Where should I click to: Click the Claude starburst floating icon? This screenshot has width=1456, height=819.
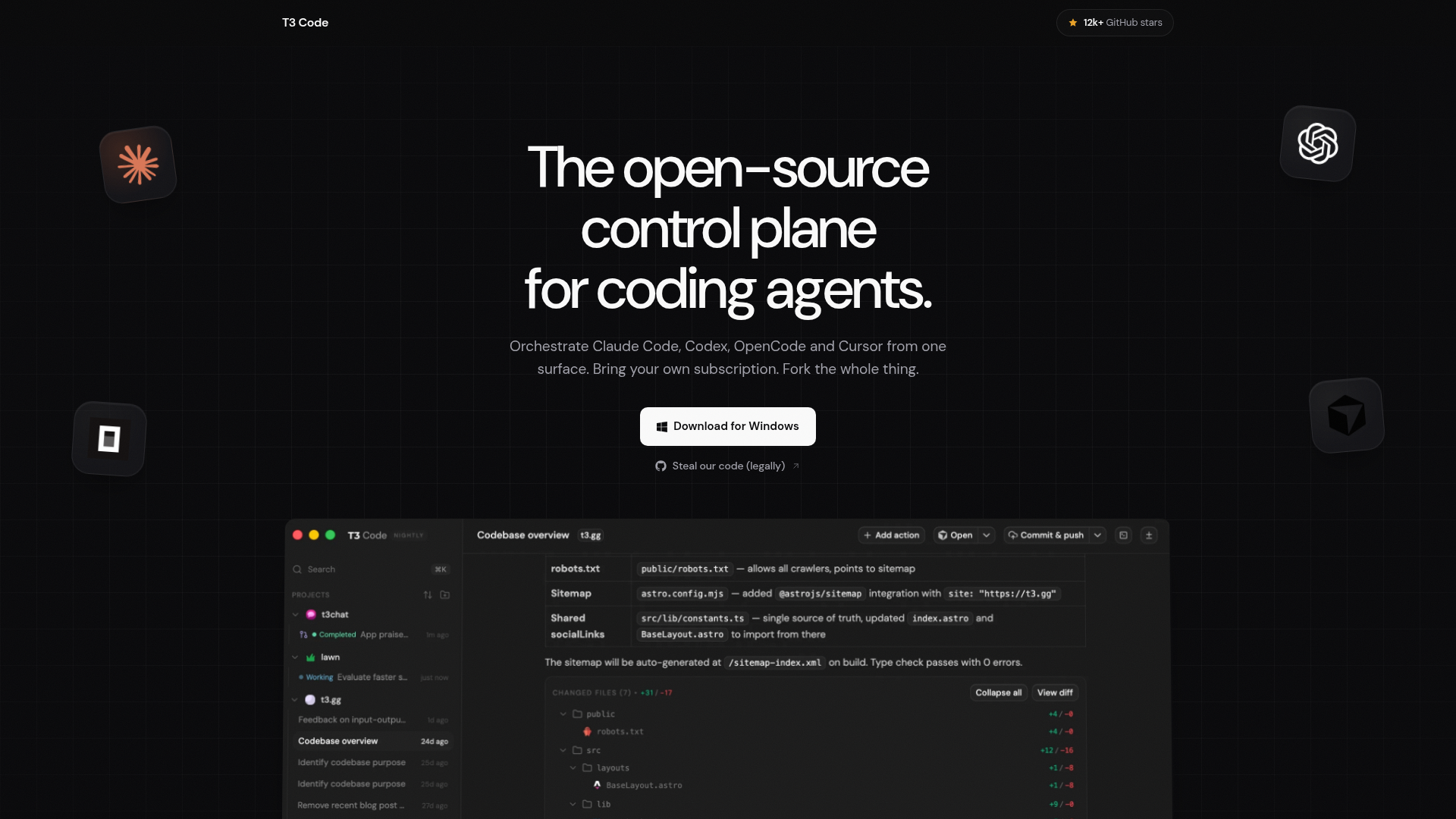[x=138, y=165]
